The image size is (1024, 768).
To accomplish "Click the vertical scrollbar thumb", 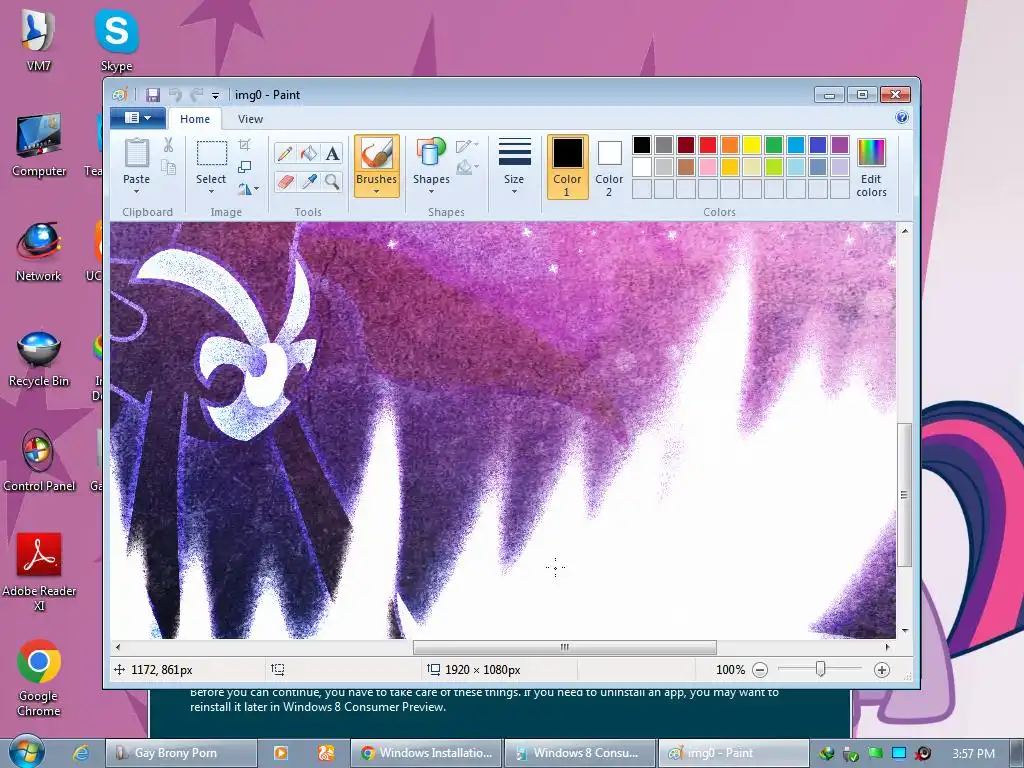I will [904, 494].
